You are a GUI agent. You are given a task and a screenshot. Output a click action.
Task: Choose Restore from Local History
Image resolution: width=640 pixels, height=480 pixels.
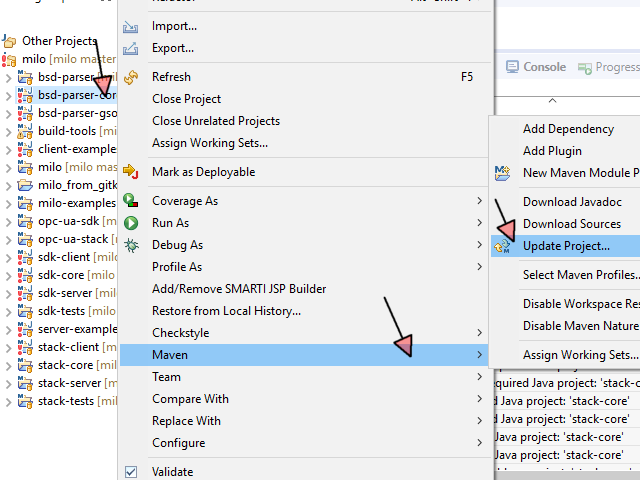click(227, 311)
